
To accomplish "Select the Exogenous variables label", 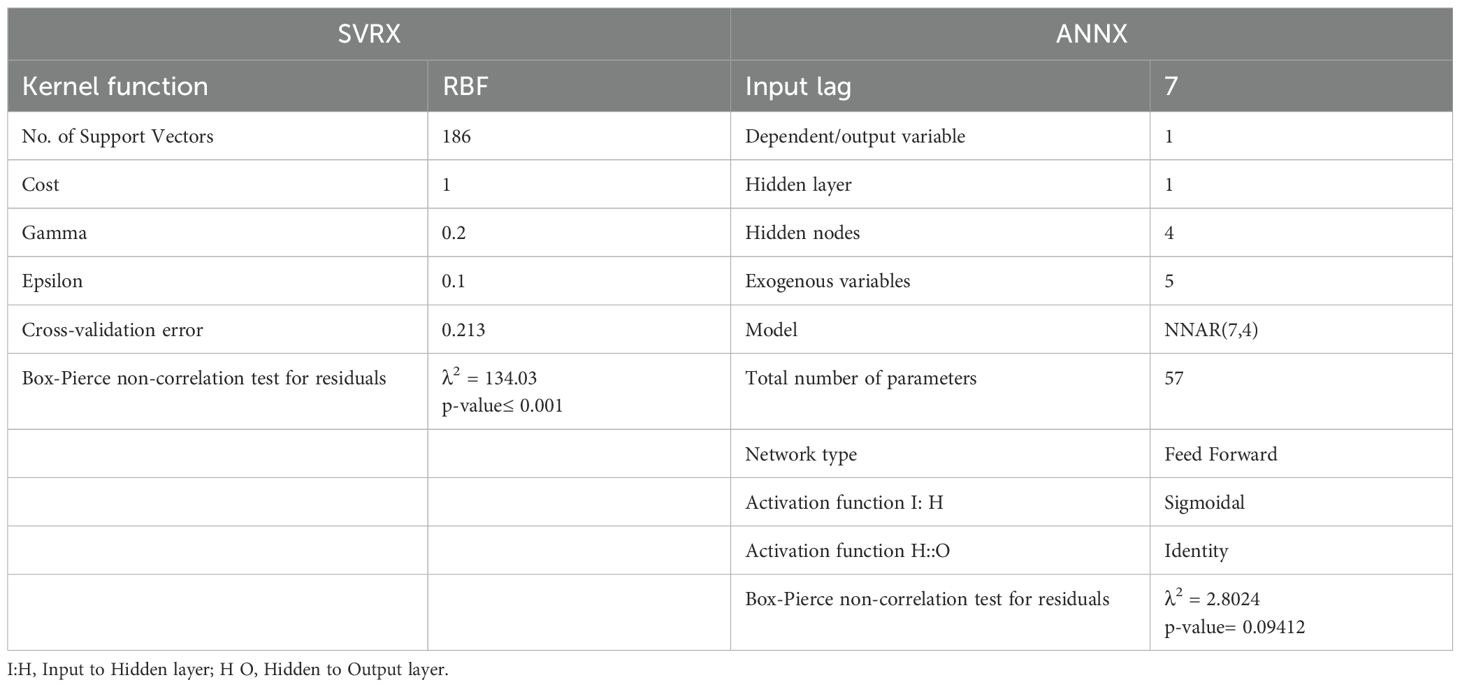I will click(827, 281).
